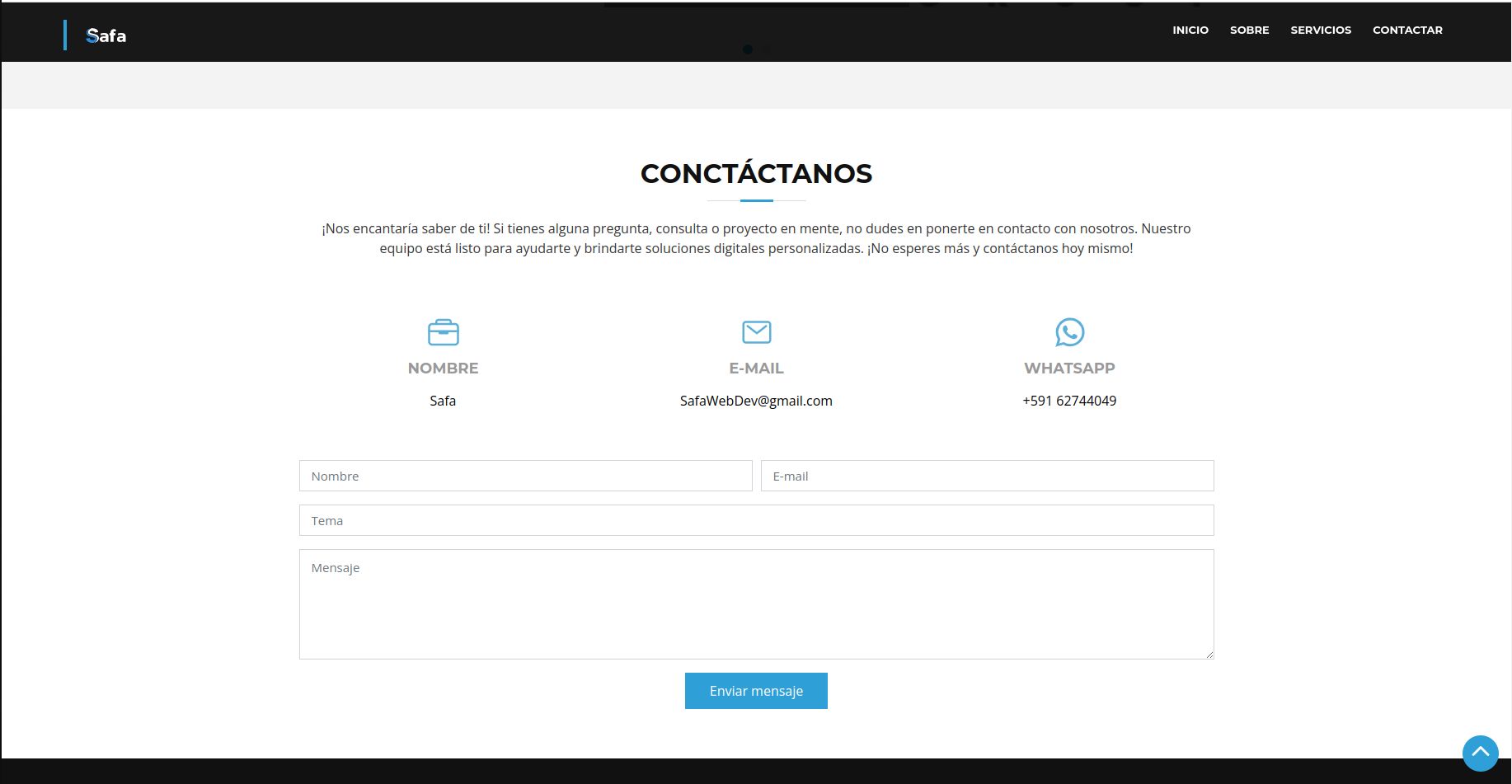
Task: Select the dark carousel indicator dot
Action: pos(748,49)
